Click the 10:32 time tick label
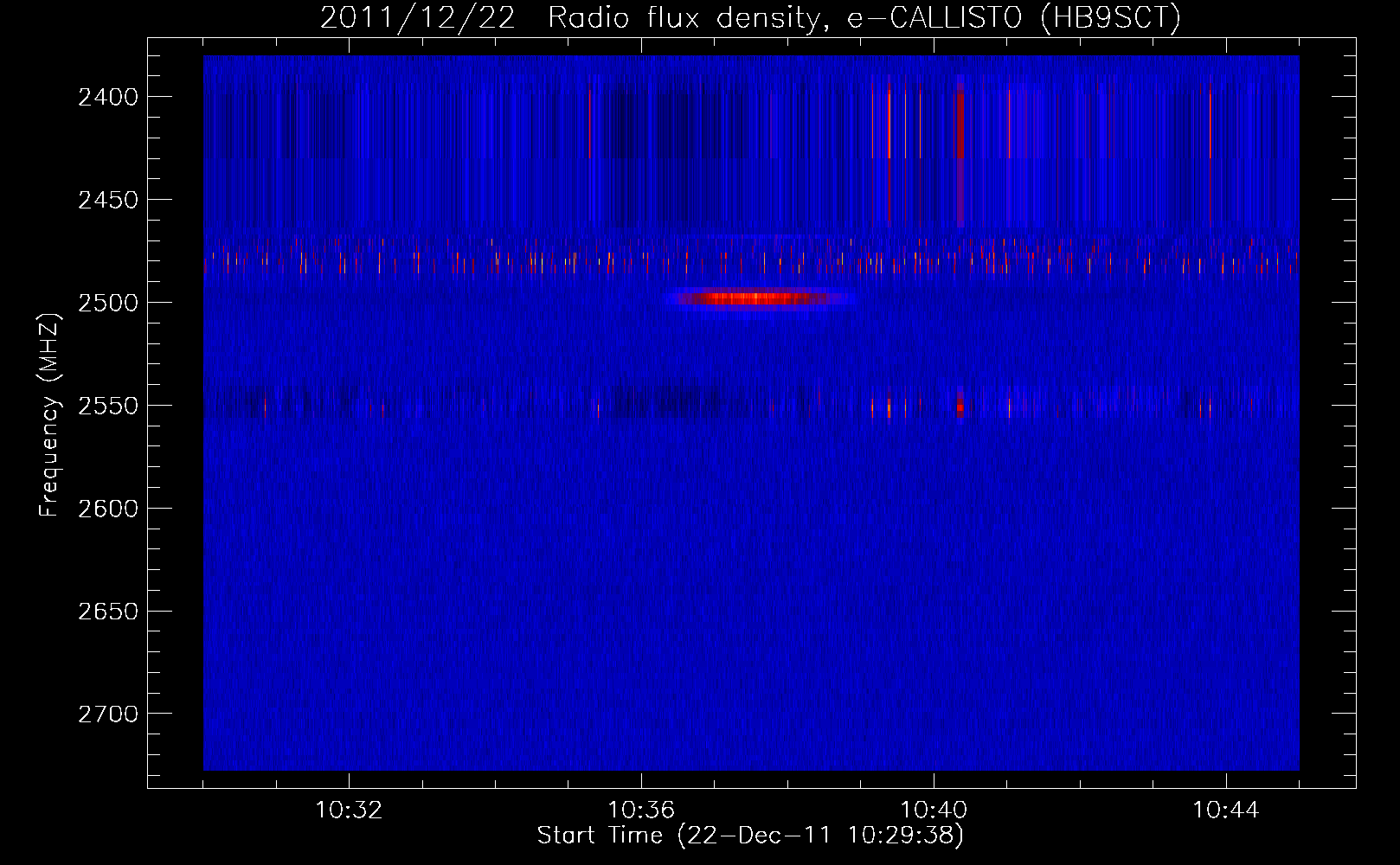The image size is (1400, 865). [349, 810]
